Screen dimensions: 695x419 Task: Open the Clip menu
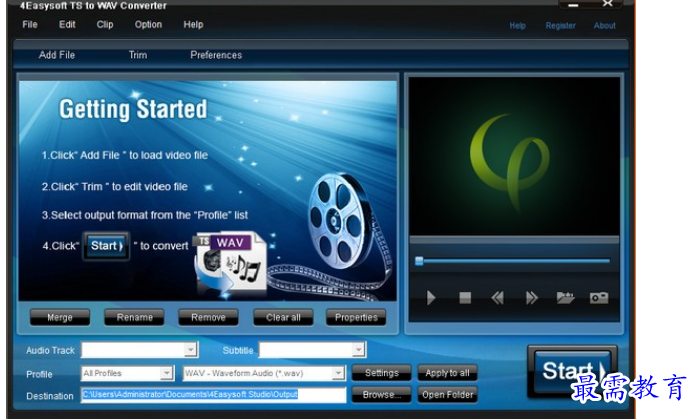(105, 24)
